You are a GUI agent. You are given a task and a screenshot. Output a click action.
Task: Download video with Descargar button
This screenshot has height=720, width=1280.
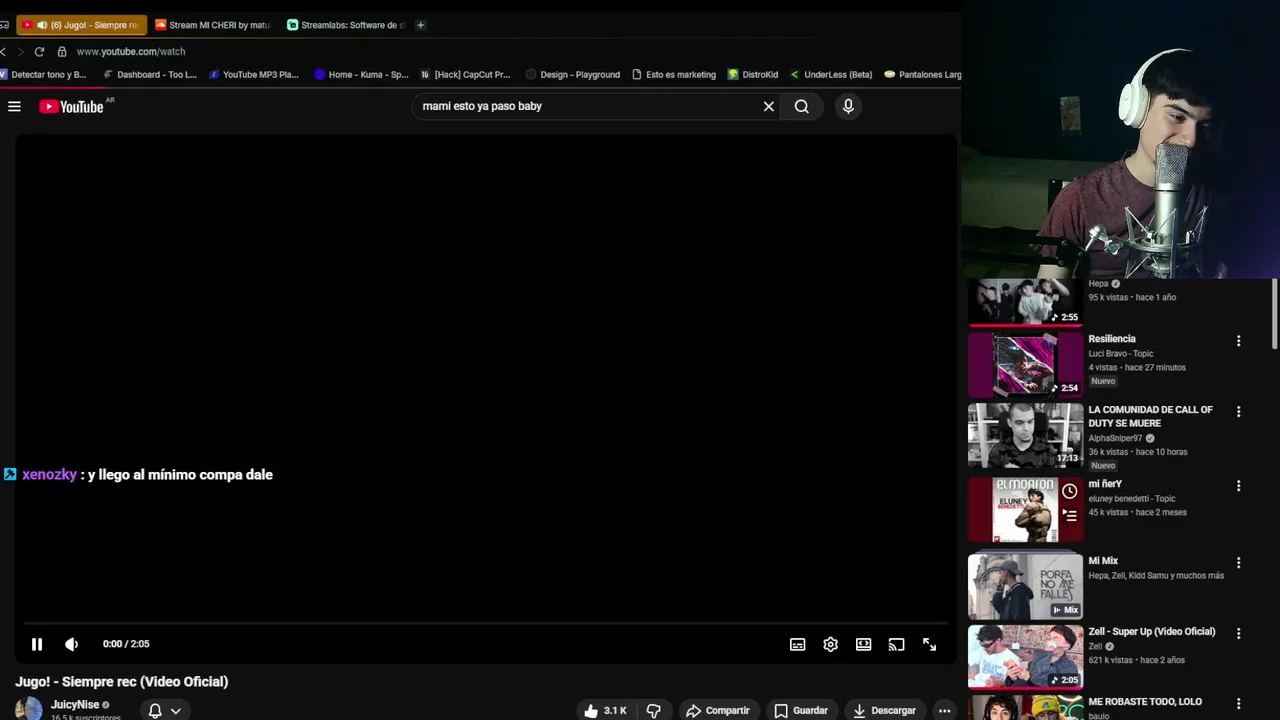(x=884, y=711)
